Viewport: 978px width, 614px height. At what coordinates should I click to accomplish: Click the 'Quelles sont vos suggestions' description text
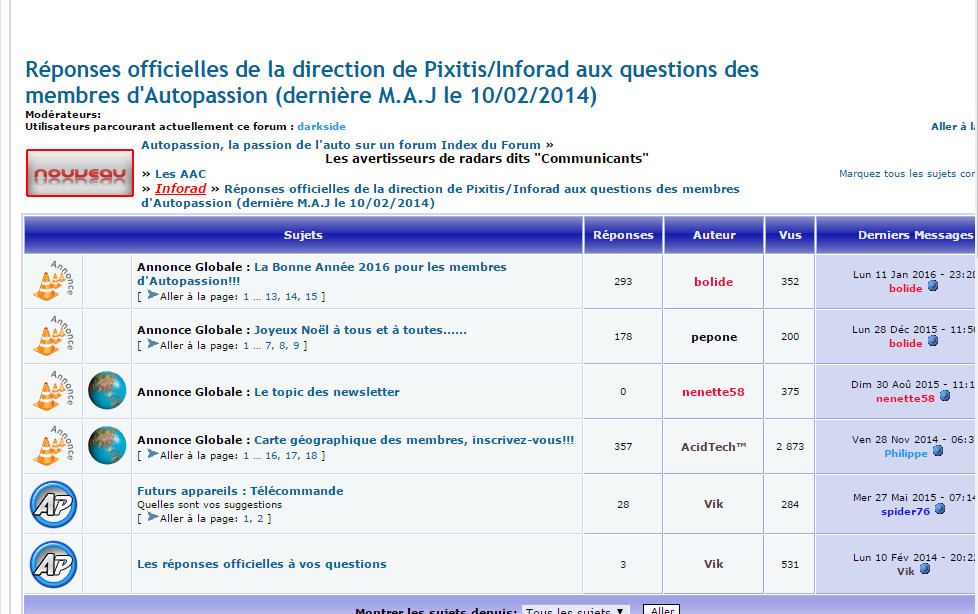click(210, 505)
